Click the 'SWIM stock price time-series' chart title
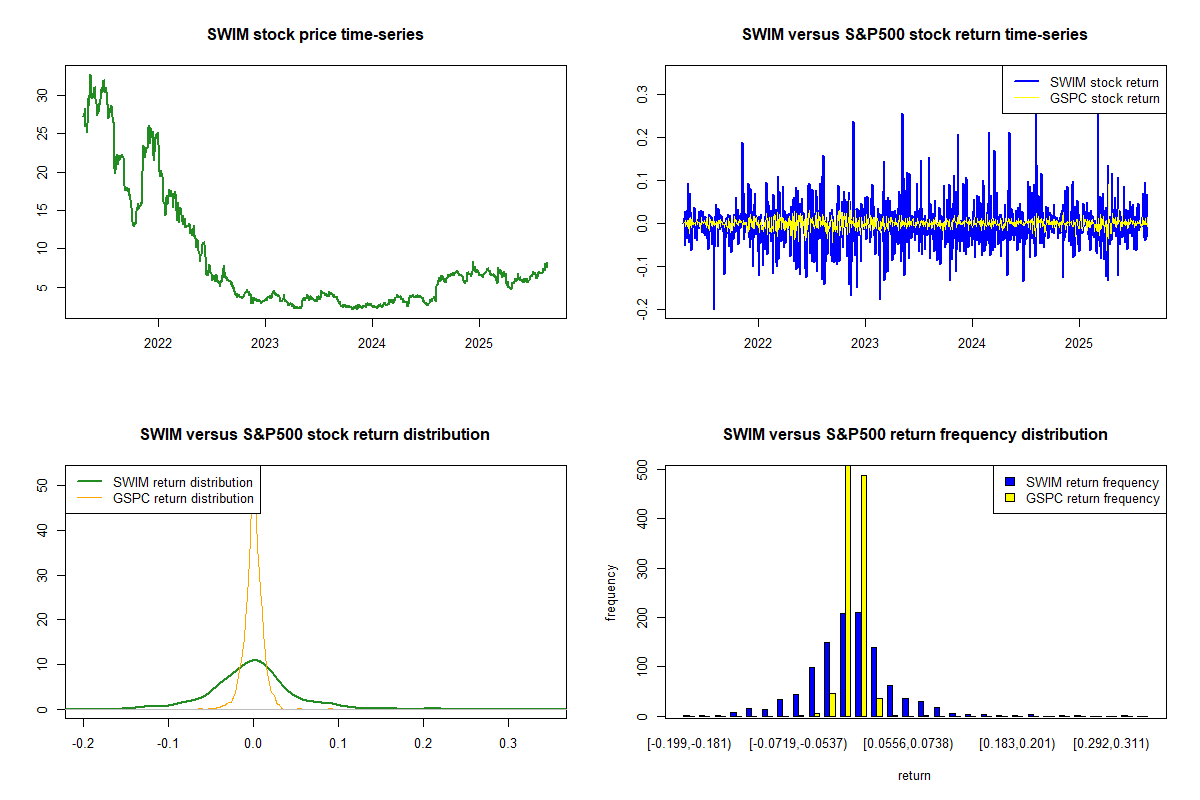Viewport: 1200px width, 800px height. [x=315, y=35]
